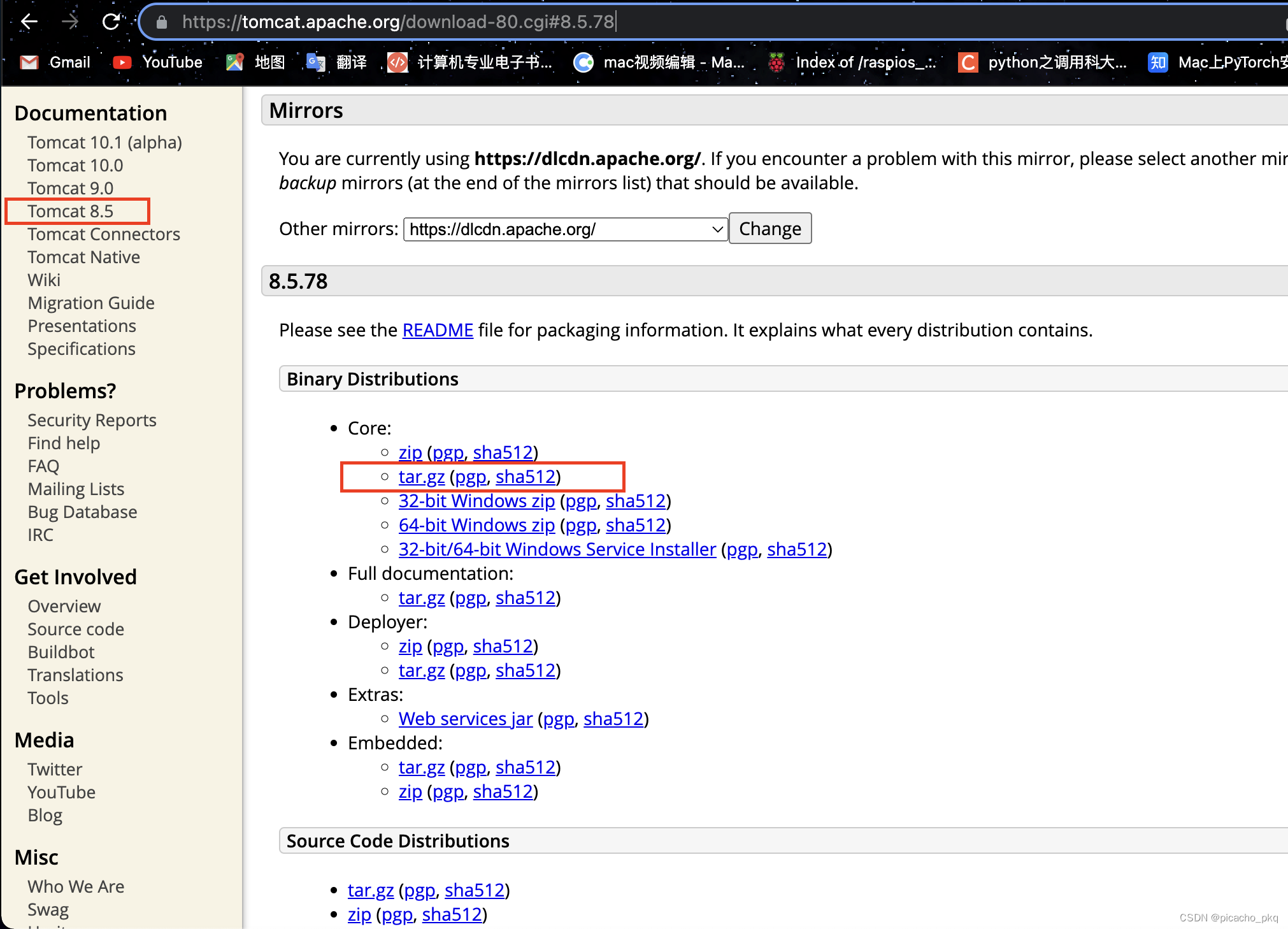Open the Google Maps 地图 bookmark

coord(235,62)
